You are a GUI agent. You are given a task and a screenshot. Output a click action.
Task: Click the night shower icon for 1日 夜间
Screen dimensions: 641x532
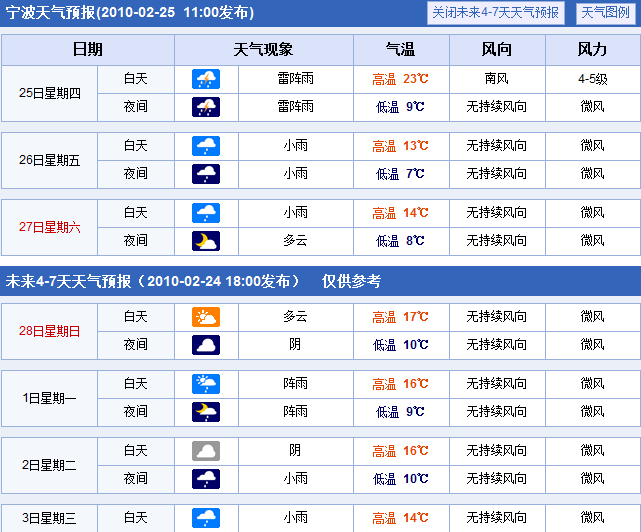[x=206, y=412]
